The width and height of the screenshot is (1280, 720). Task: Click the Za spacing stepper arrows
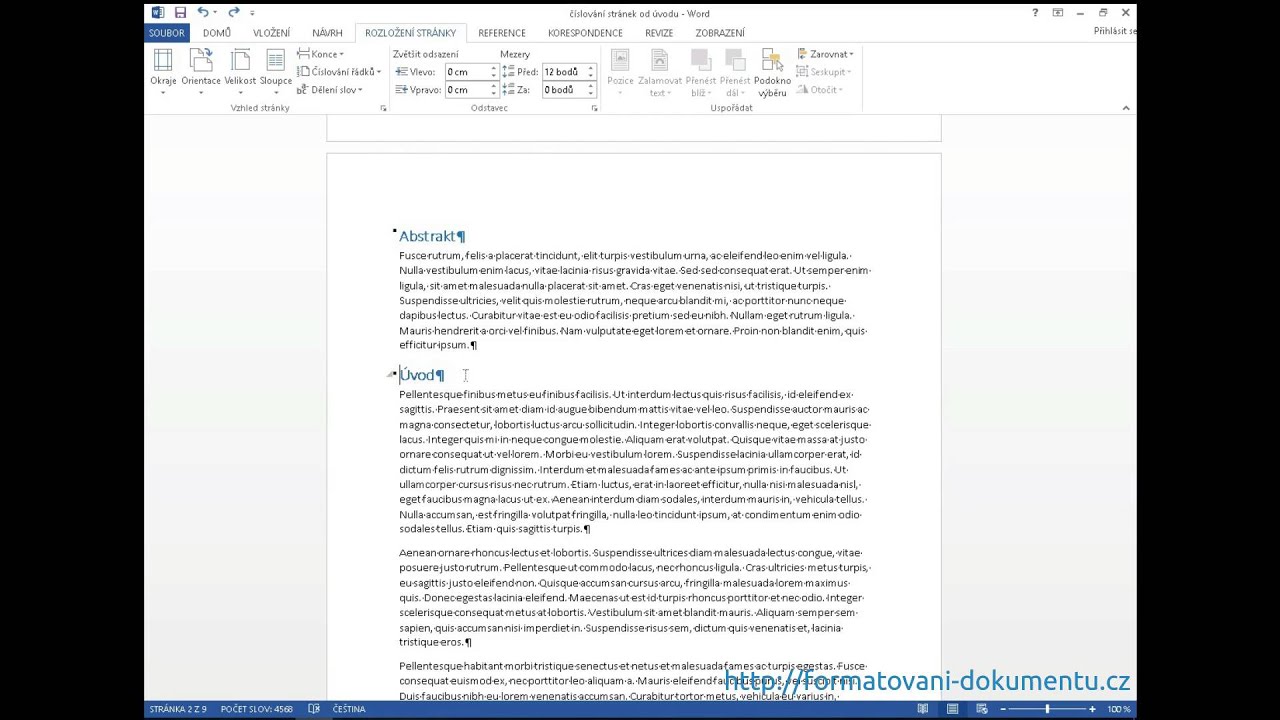(x=591, y=90)
